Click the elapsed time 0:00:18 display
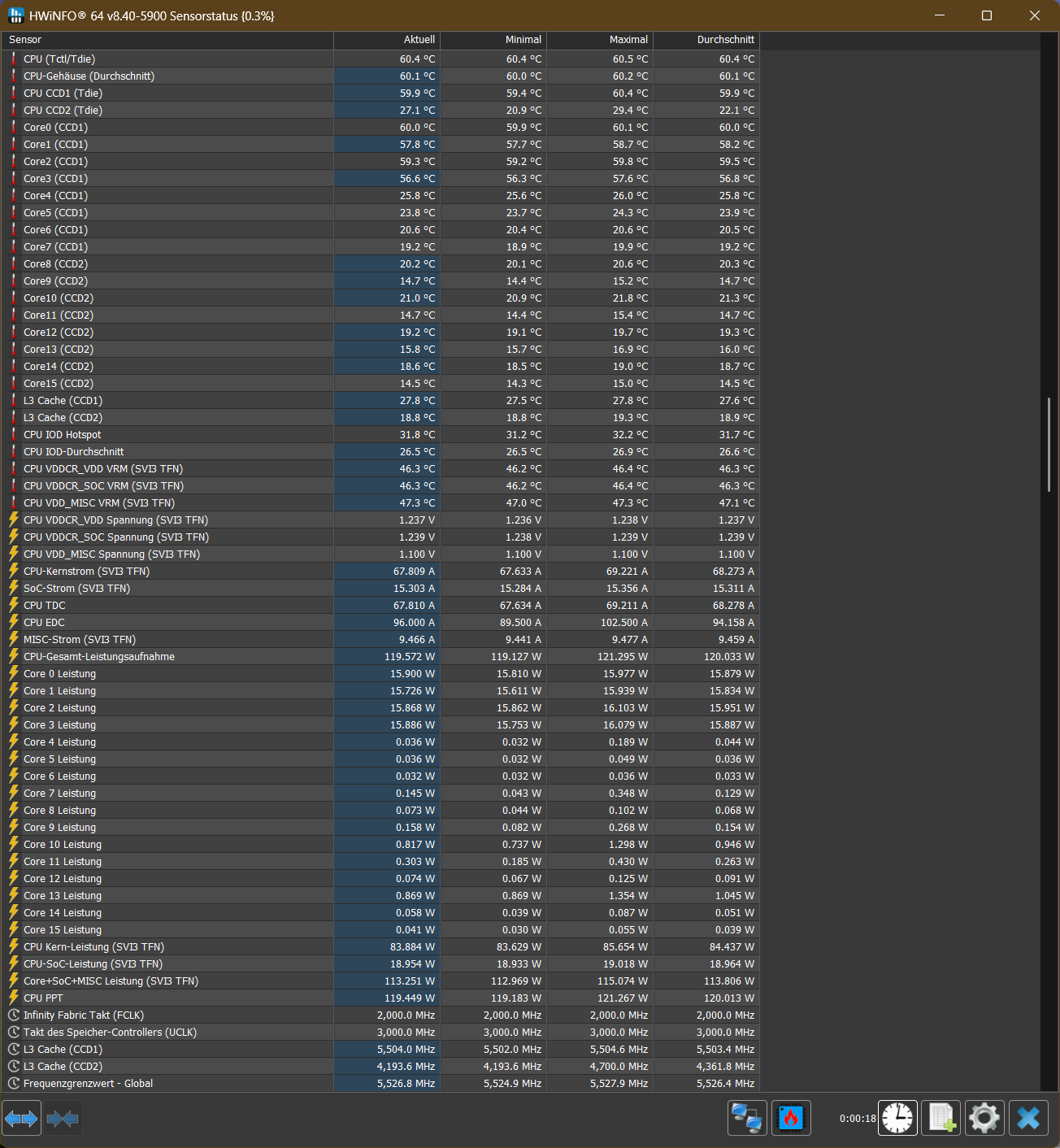 point(858,1119)
